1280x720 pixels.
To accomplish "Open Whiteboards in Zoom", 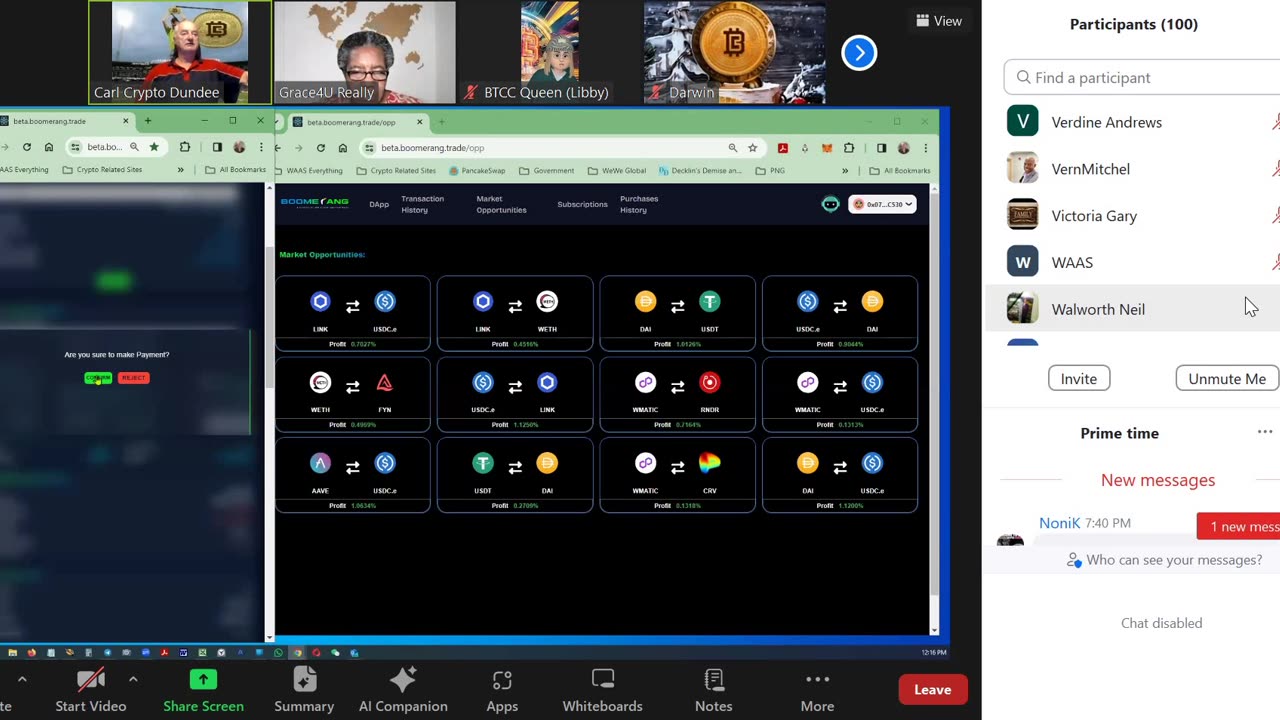I will (x=602, y=690).
